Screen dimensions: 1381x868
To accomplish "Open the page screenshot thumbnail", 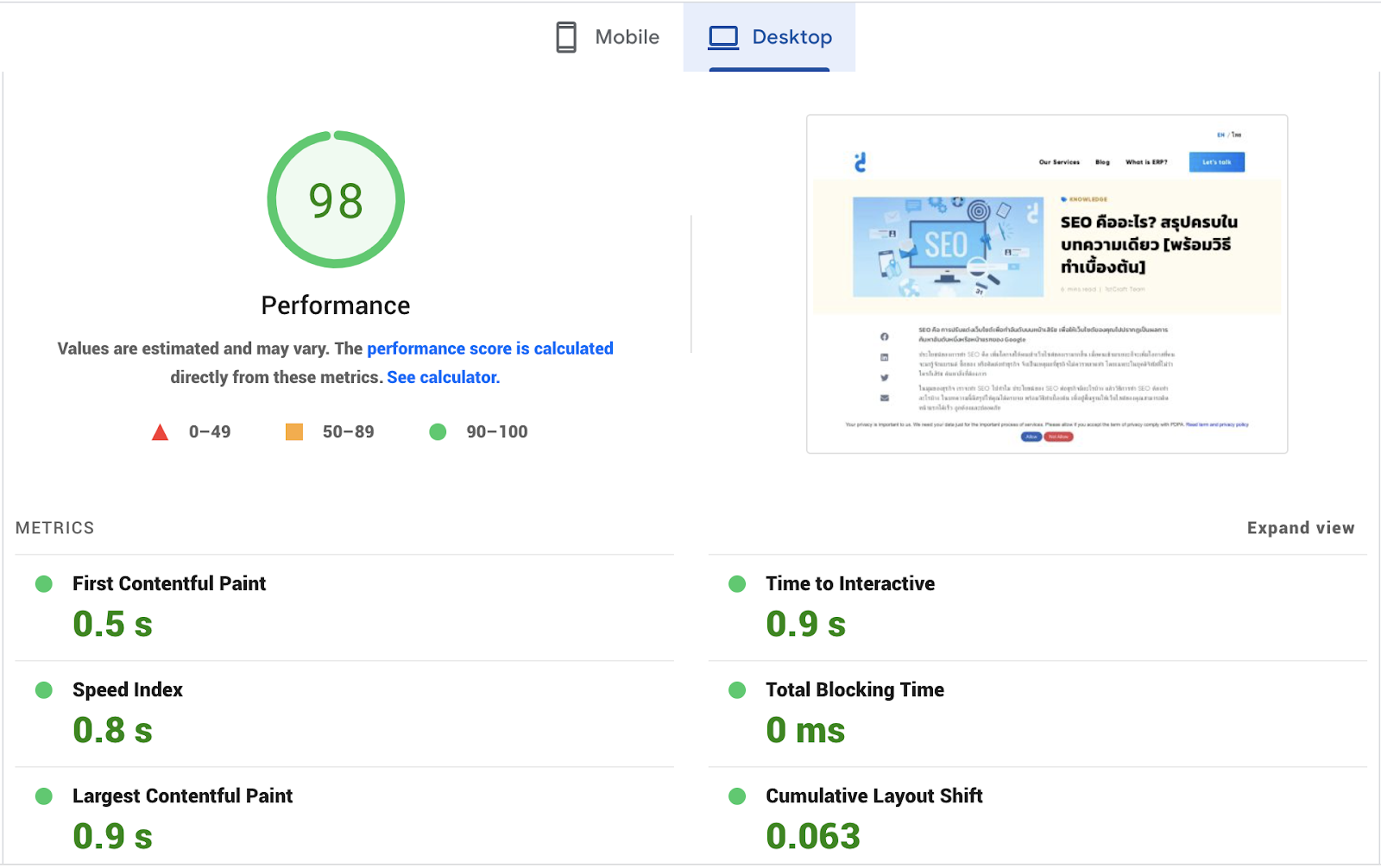I will point(1047,284).
